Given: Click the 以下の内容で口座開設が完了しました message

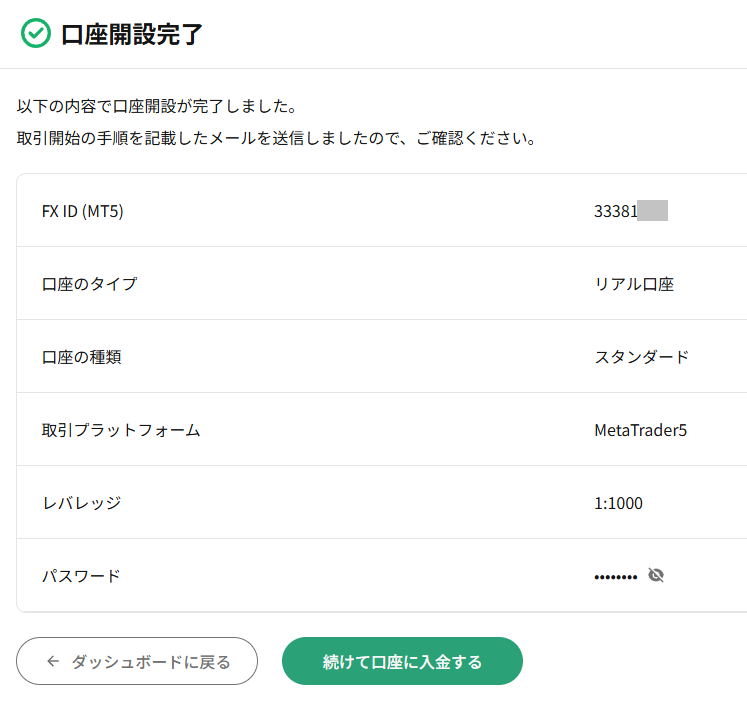Looking at the screenshot, I should [x=157, y=106].
